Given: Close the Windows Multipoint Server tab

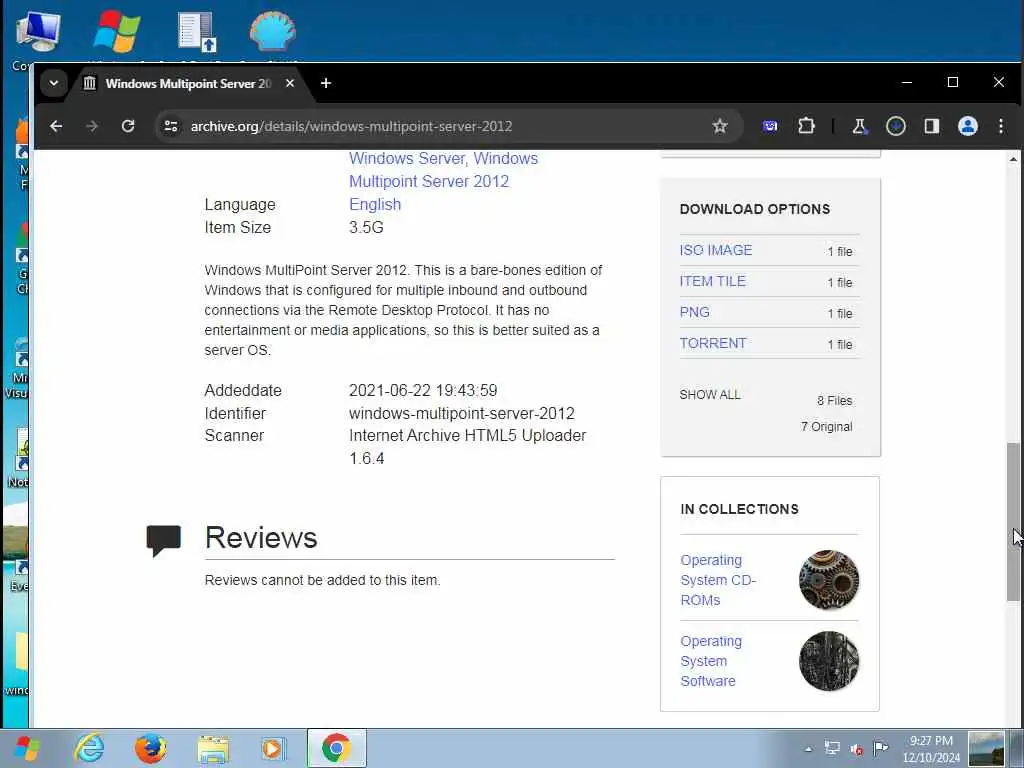Looking at the screenshot, I should 290,83.
